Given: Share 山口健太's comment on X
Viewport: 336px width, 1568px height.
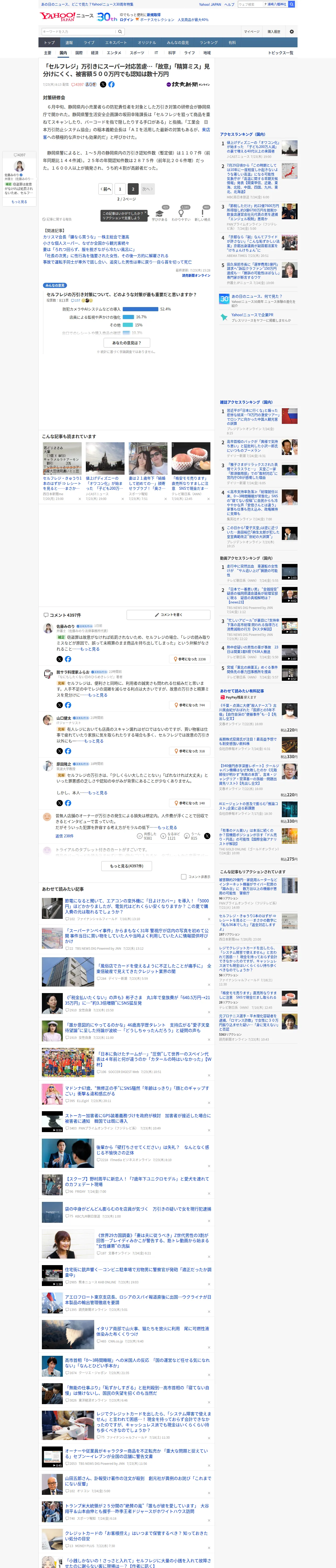Looking at the screenshot, I should (x=59, y=751).
